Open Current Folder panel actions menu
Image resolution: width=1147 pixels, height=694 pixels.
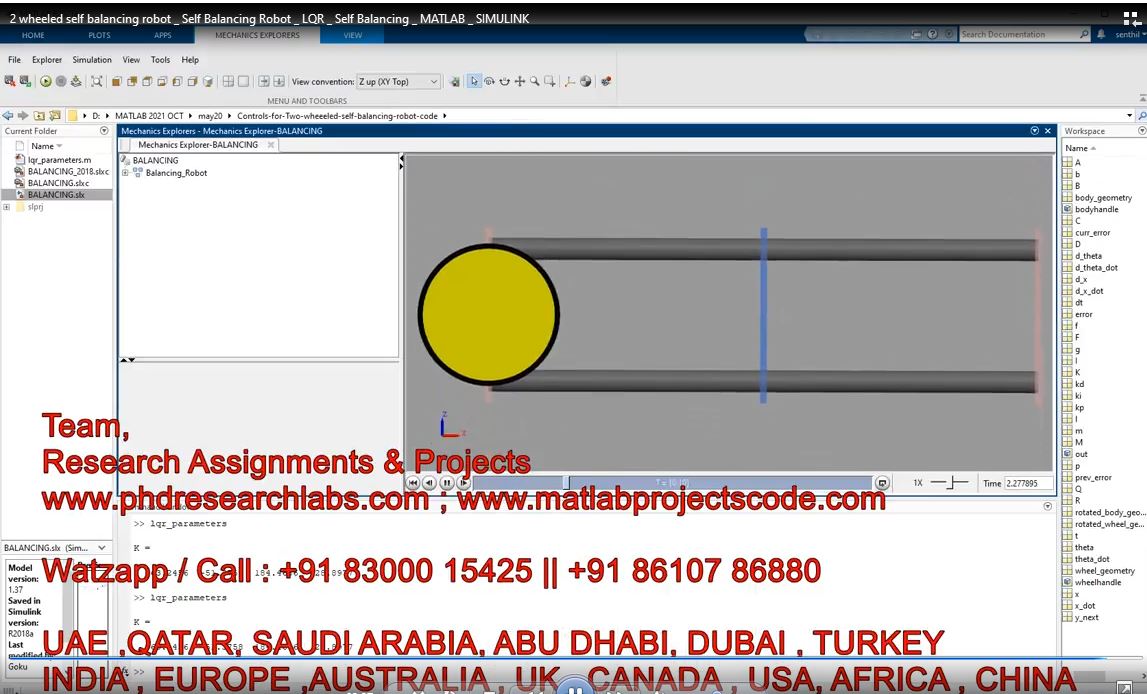[x=104, y=131]
